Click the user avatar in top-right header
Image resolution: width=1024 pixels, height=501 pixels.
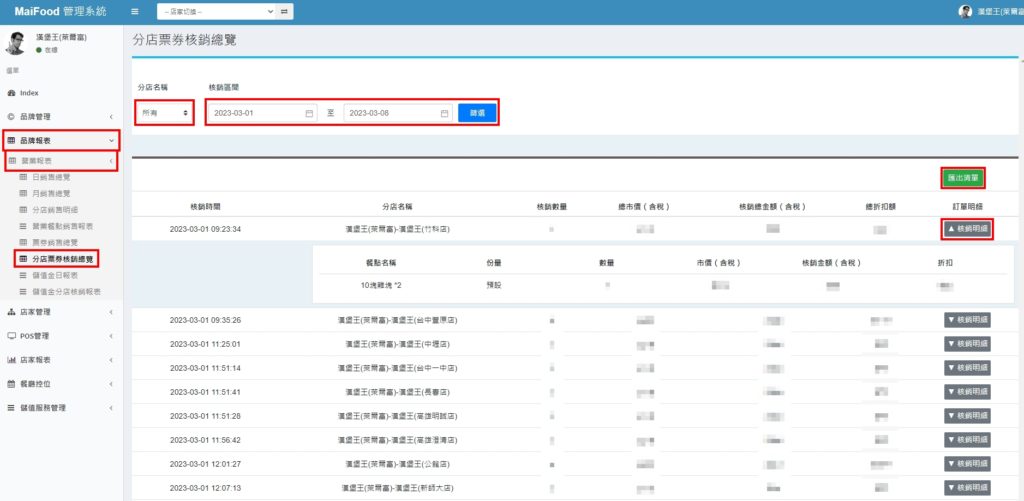965,11
